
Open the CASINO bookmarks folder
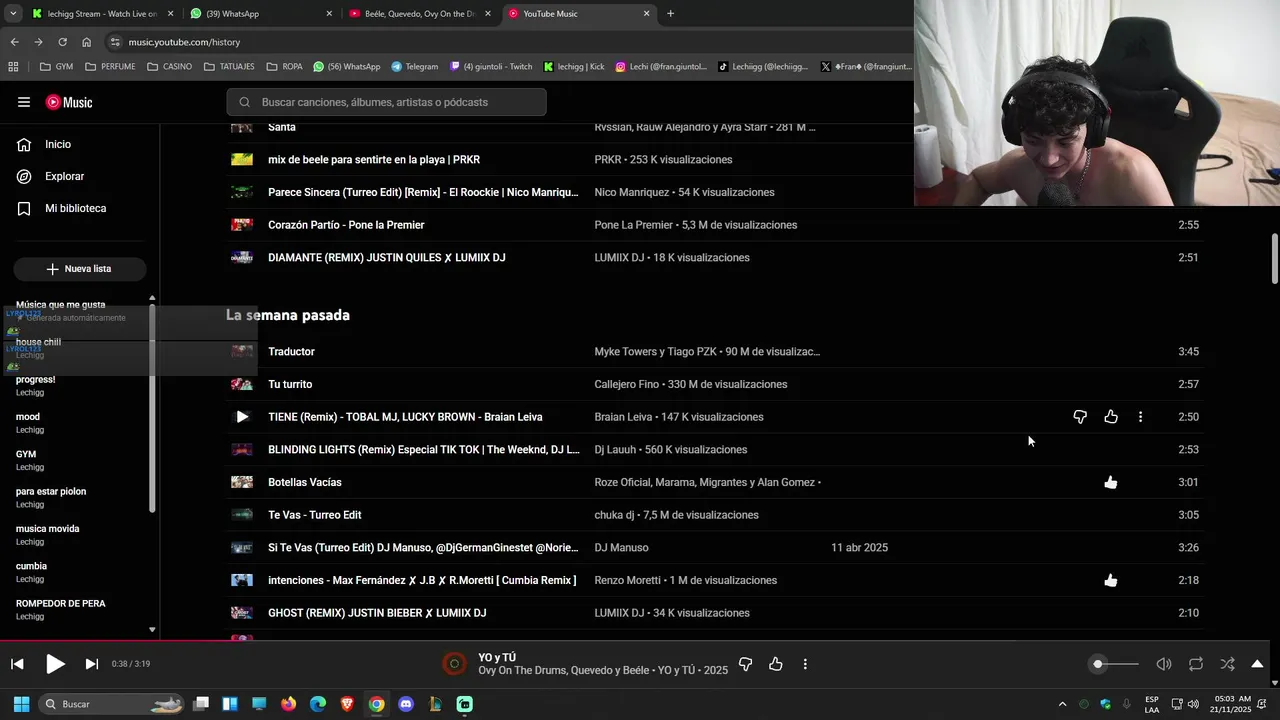tap(169, 67)
